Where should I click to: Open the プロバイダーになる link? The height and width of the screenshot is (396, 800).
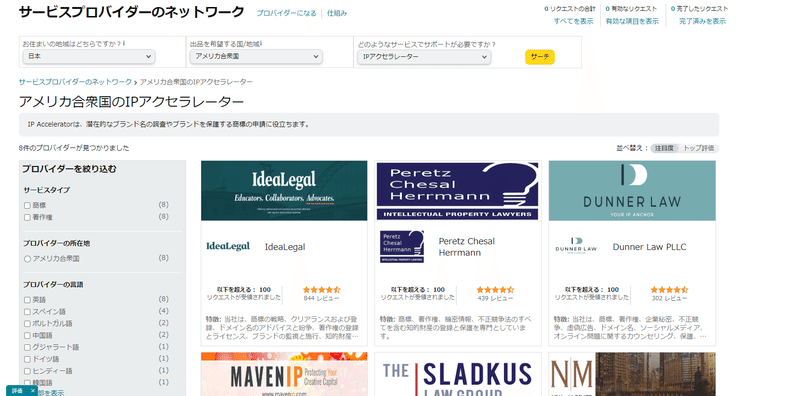coord(286,13)
